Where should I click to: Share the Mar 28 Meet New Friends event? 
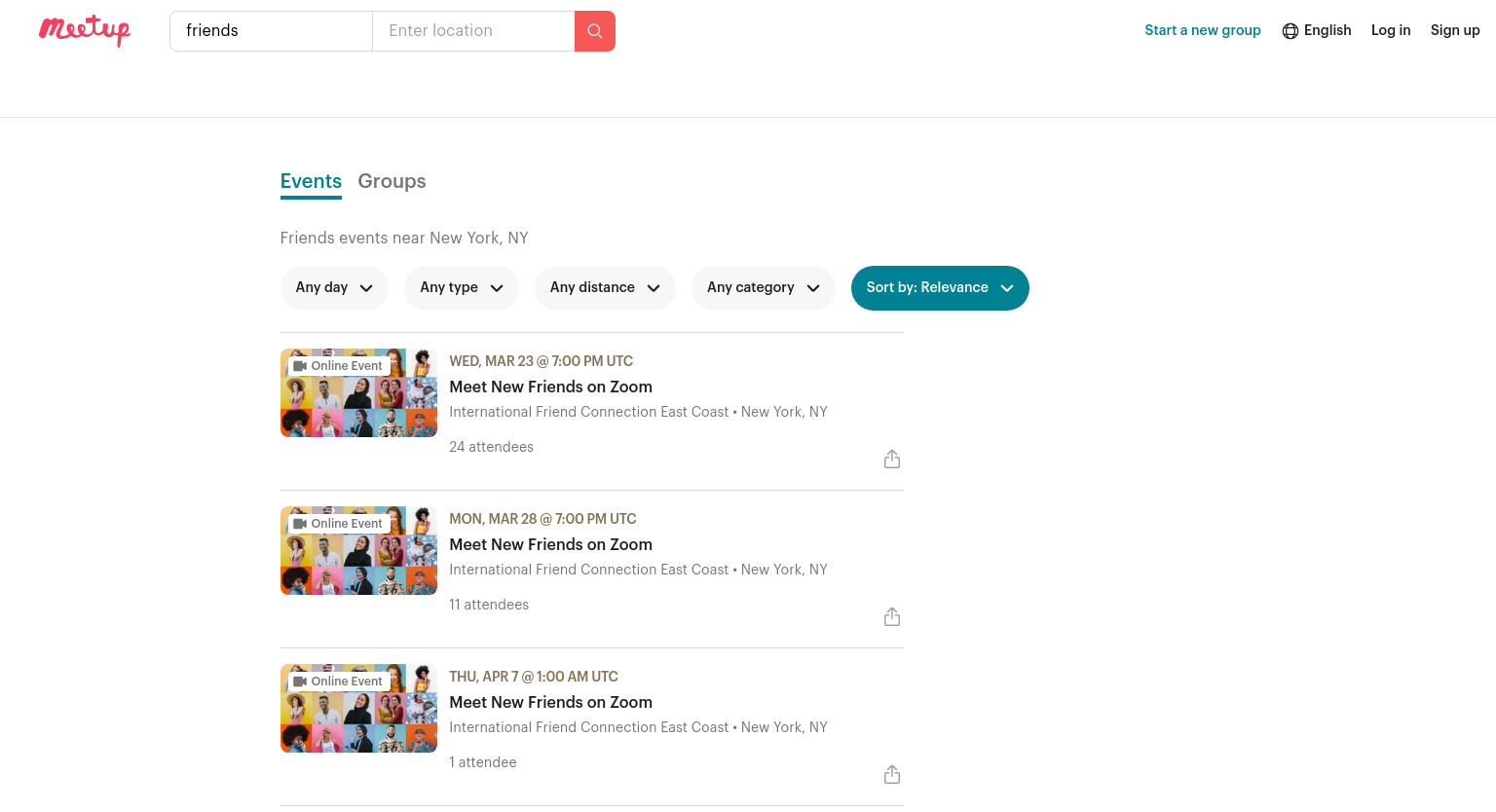892,617
